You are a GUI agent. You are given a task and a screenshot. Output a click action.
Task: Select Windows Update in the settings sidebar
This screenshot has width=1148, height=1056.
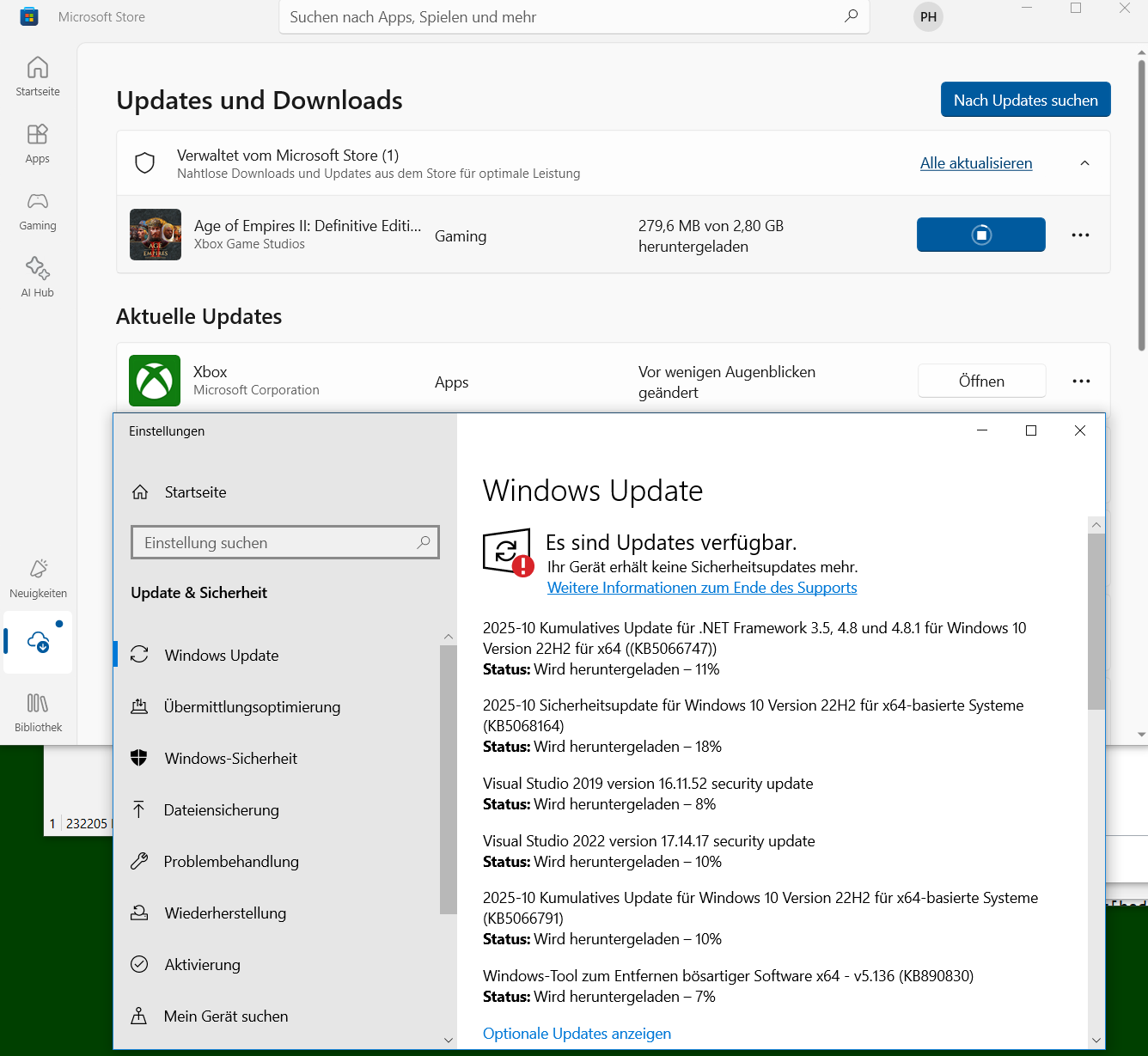point(221,655)
